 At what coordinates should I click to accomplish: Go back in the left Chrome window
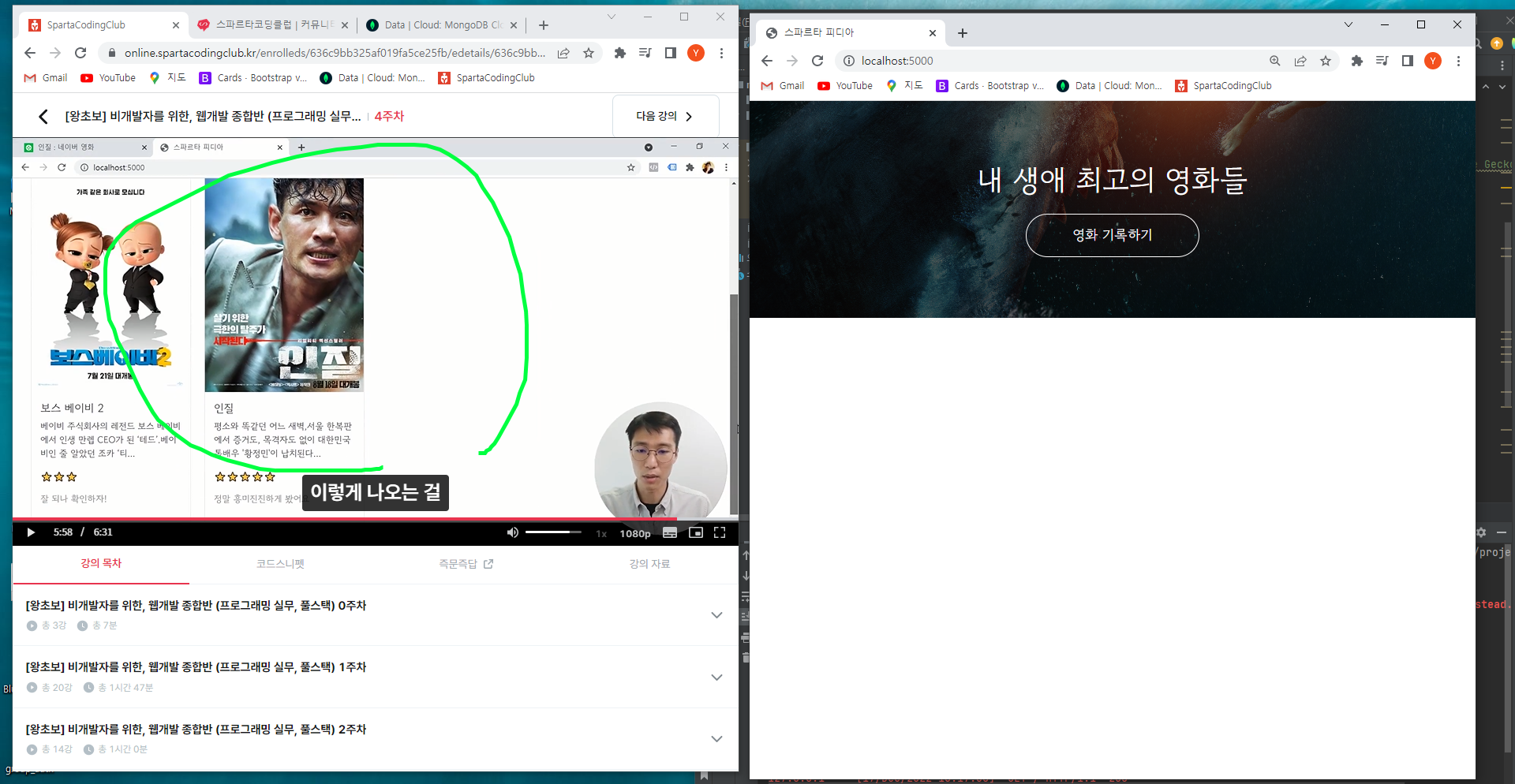point(30,53)
